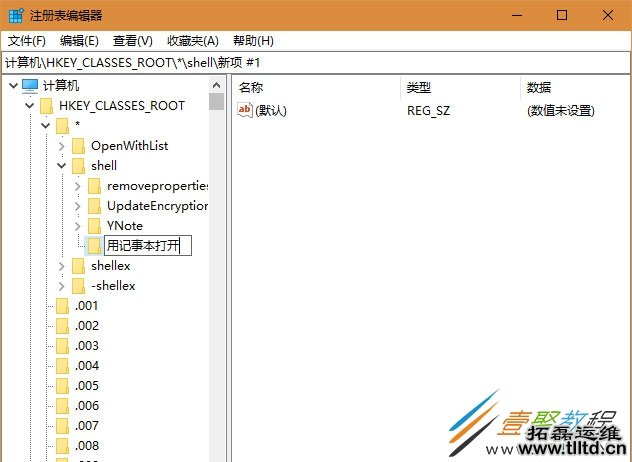Collapse the 计算机 root node
Viewport: 632px width, 462px height.
(13, 85)
